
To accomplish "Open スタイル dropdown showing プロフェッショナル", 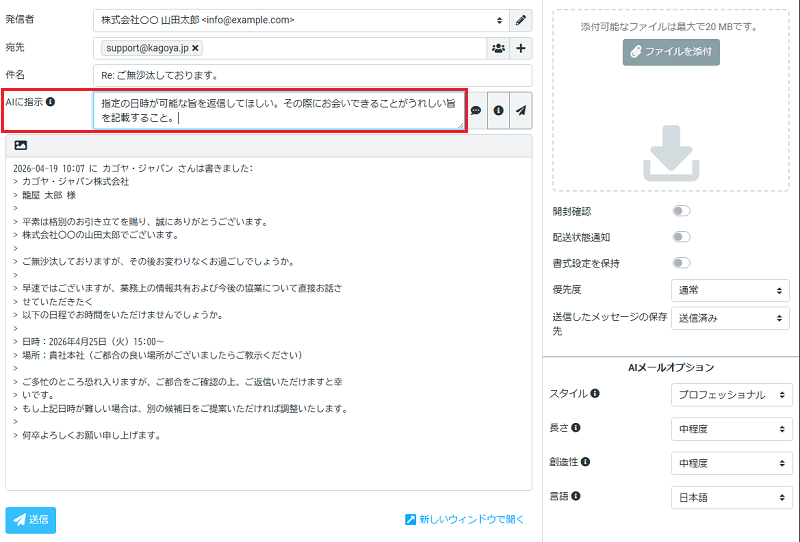I will point(732,395).
